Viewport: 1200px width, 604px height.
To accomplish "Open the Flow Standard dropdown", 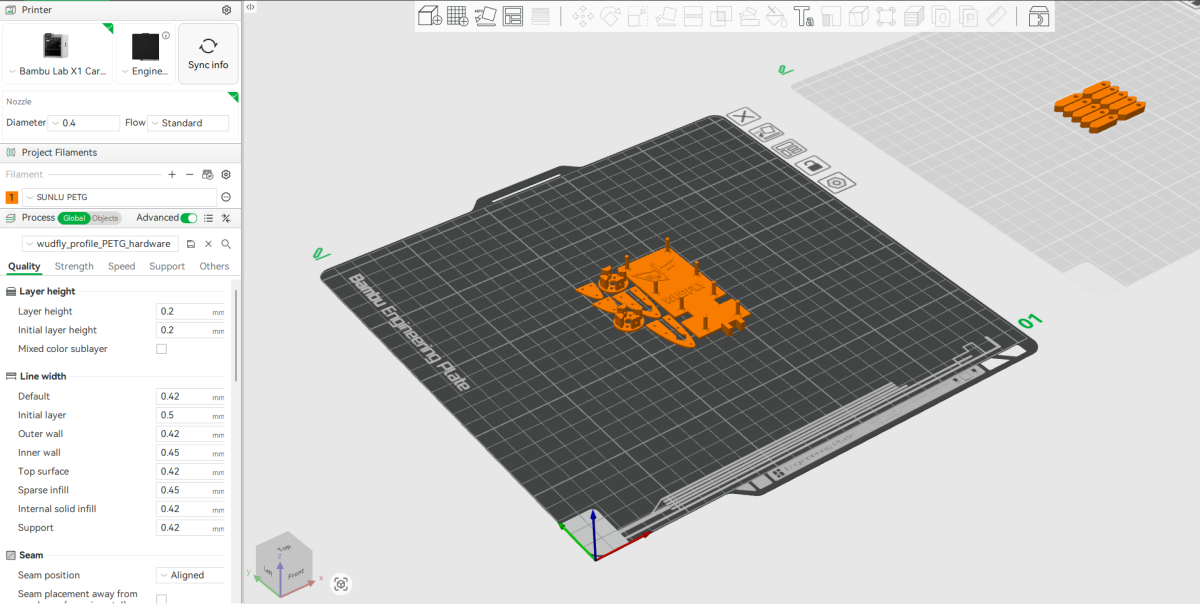I will pyautogui.click(x=188, y=123).
